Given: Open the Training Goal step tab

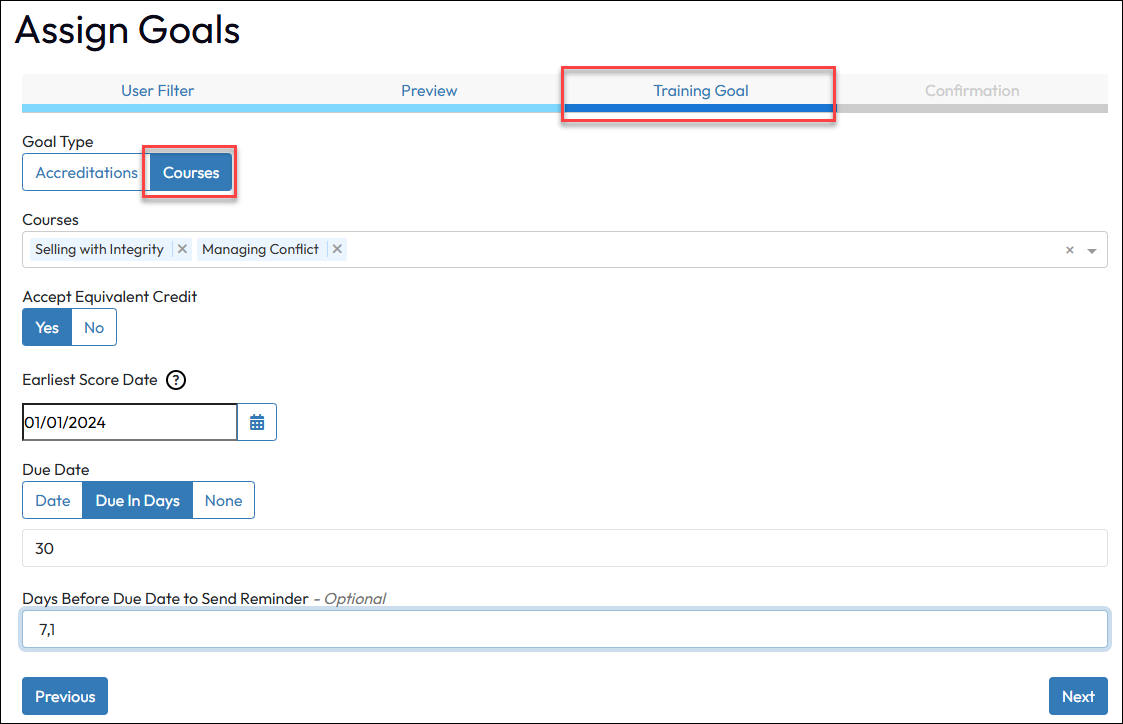Looking at the screenshot, I should point(700,91).
